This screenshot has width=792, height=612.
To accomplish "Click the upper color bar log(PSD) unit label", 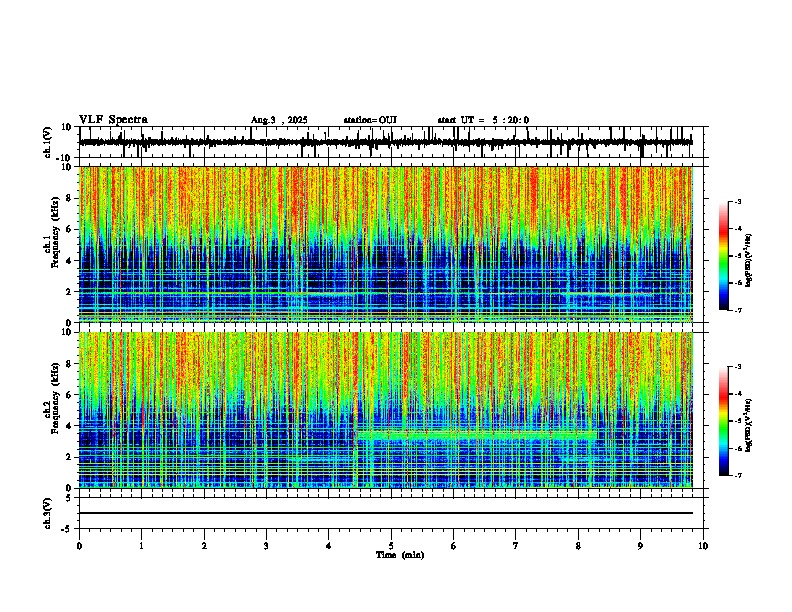I will [749, 260].
